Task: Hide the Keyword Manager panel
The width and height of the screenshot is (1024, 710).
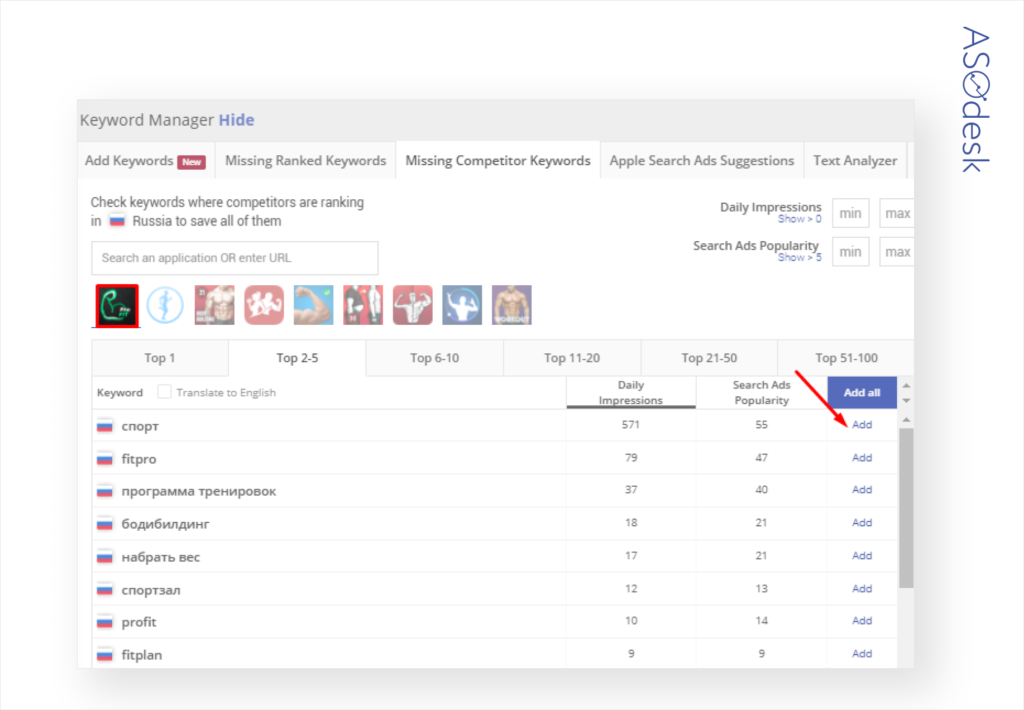Action: (x=236, y=120)
